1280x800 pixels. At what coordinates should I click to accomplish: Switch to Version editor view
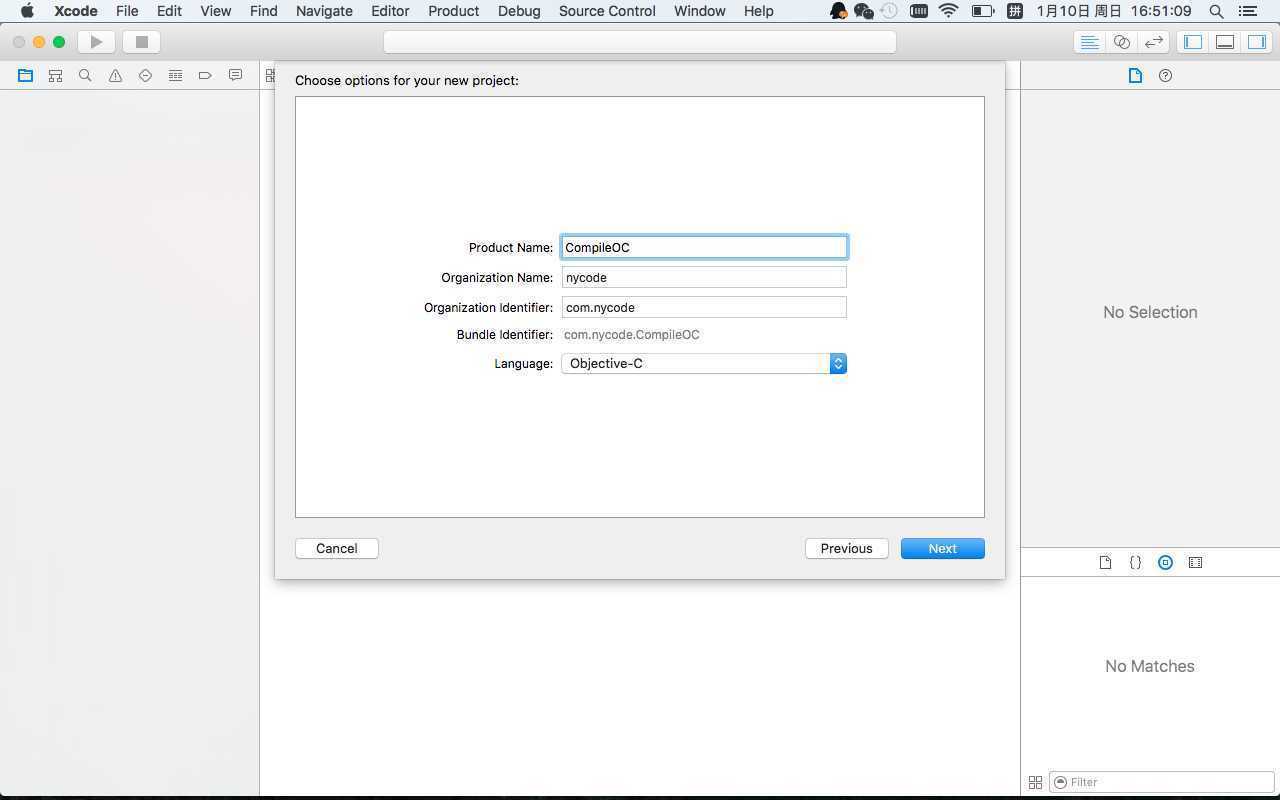(1154, 42)
